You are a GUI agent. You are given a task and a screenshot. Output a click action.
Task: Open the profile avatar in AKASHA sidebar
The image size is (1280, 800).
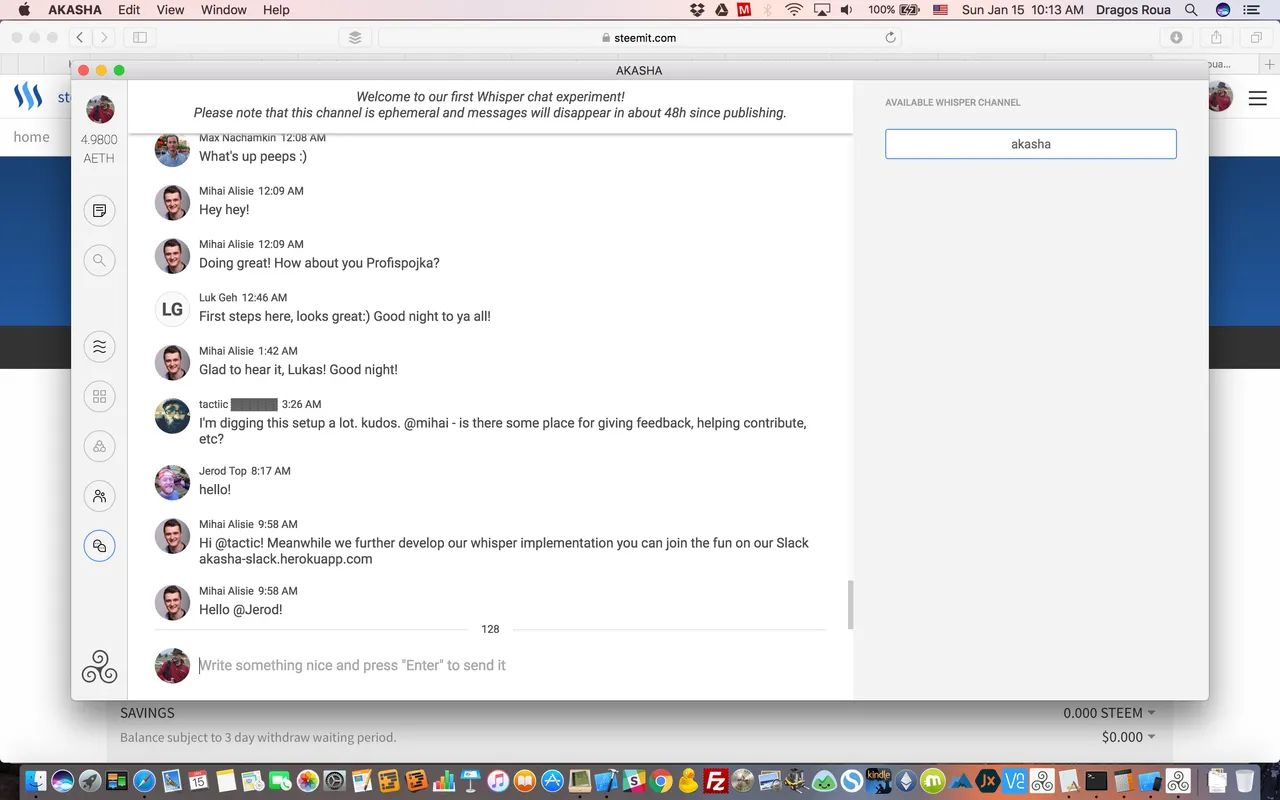coord(100,109)
